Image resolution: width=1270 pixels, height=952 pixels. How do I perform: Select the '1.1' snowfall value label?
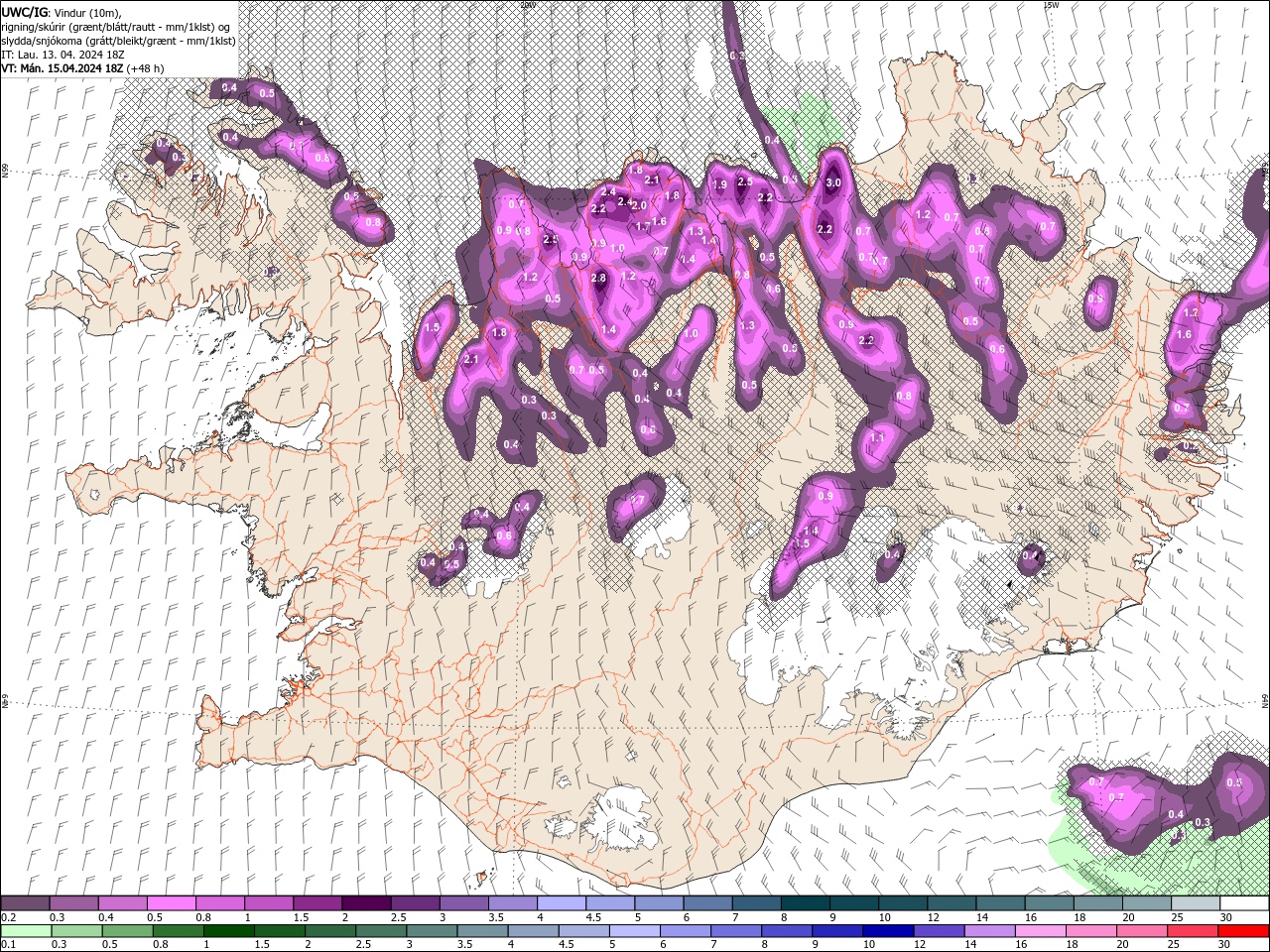877,437
